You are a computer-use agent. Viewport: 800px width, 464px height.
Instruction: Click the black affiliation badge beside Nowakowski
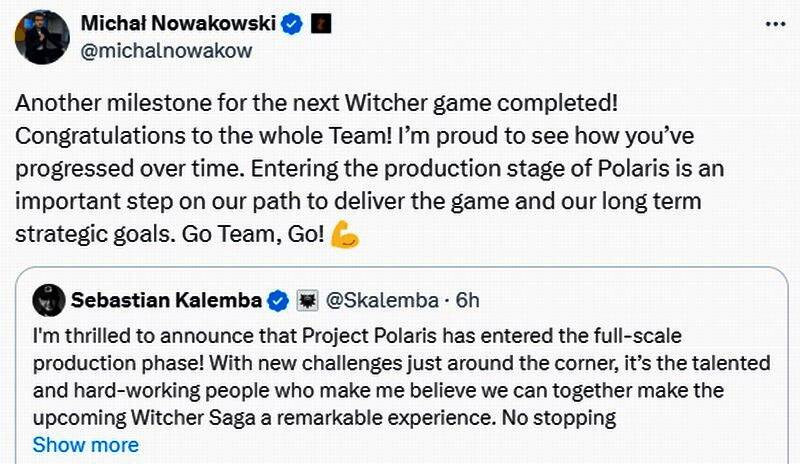pos(321,24)
